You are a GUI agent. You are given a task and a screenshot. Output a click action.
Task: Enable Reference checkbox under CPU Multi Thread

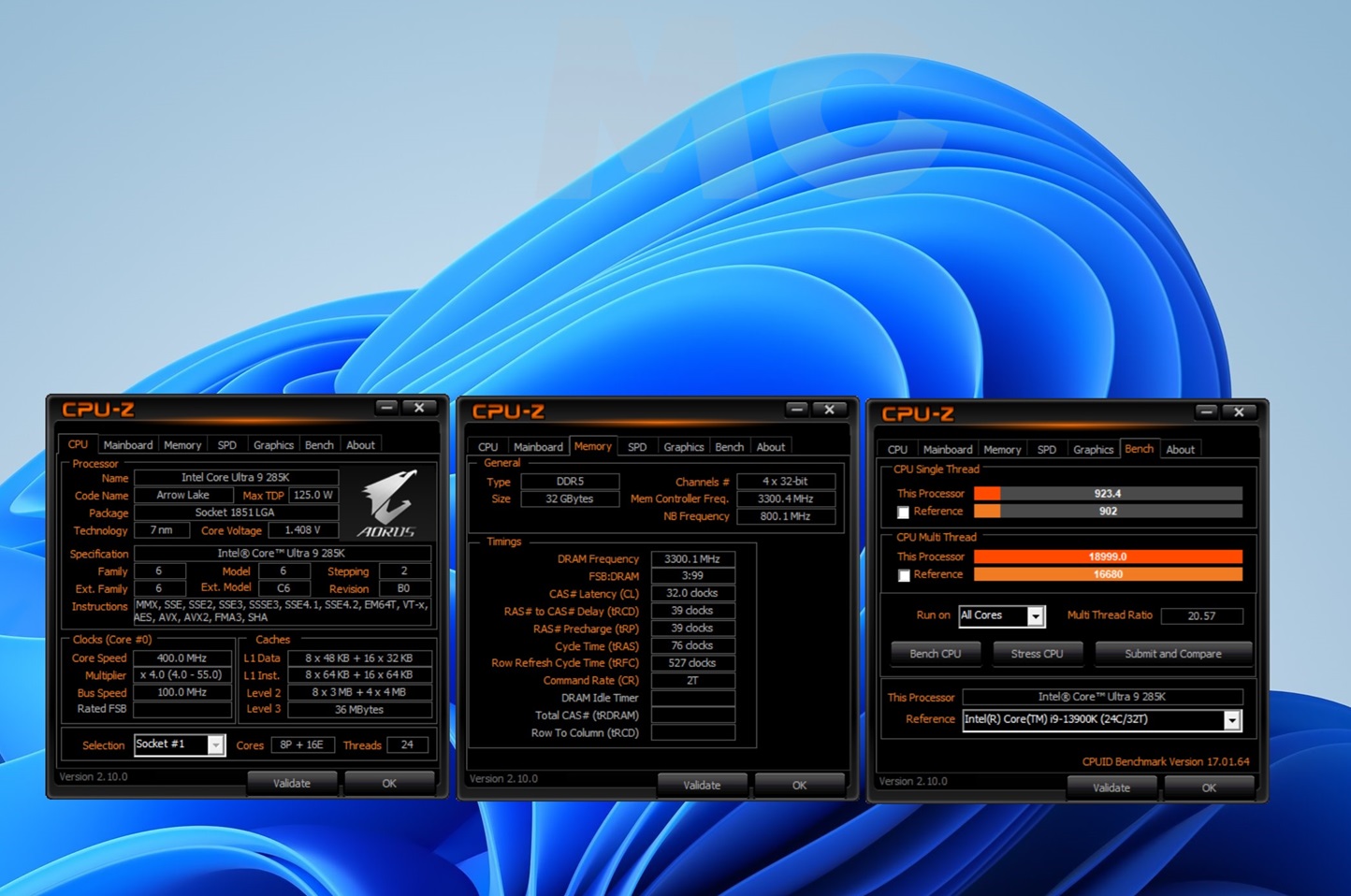903,575
